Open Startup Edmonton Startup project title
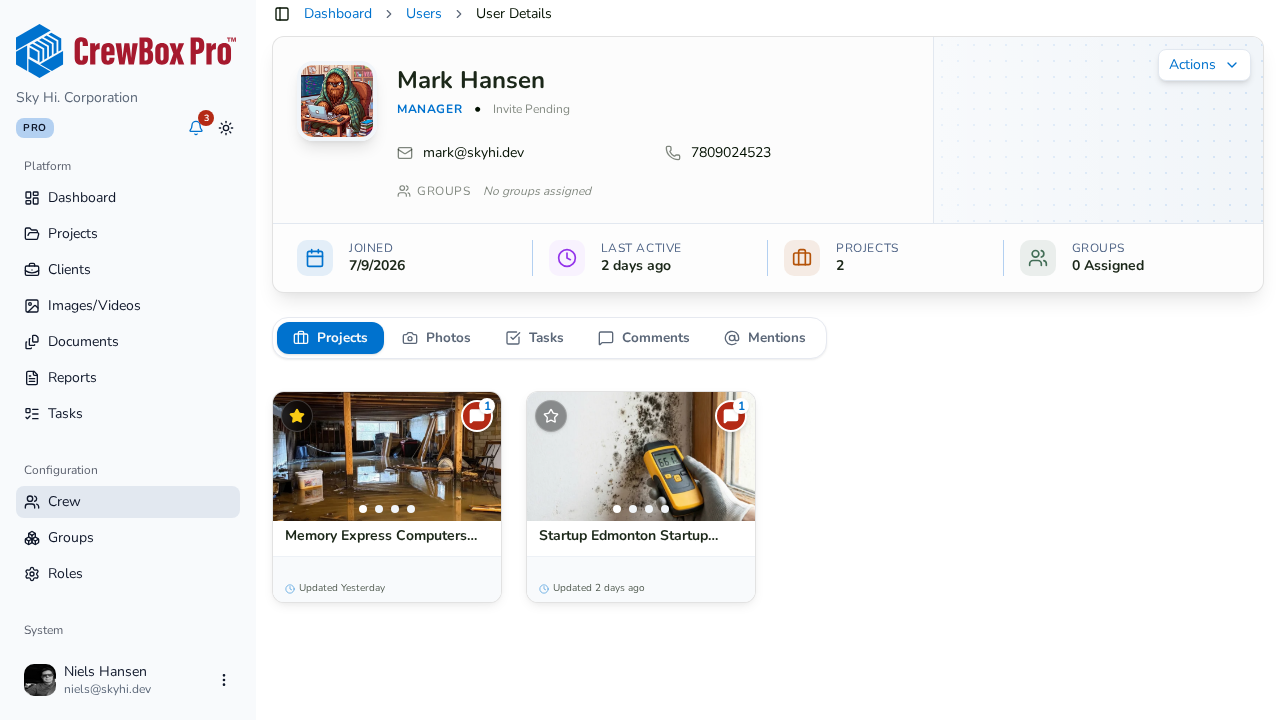Viewport: 1280px width, 720px height. tap(629, 536)
